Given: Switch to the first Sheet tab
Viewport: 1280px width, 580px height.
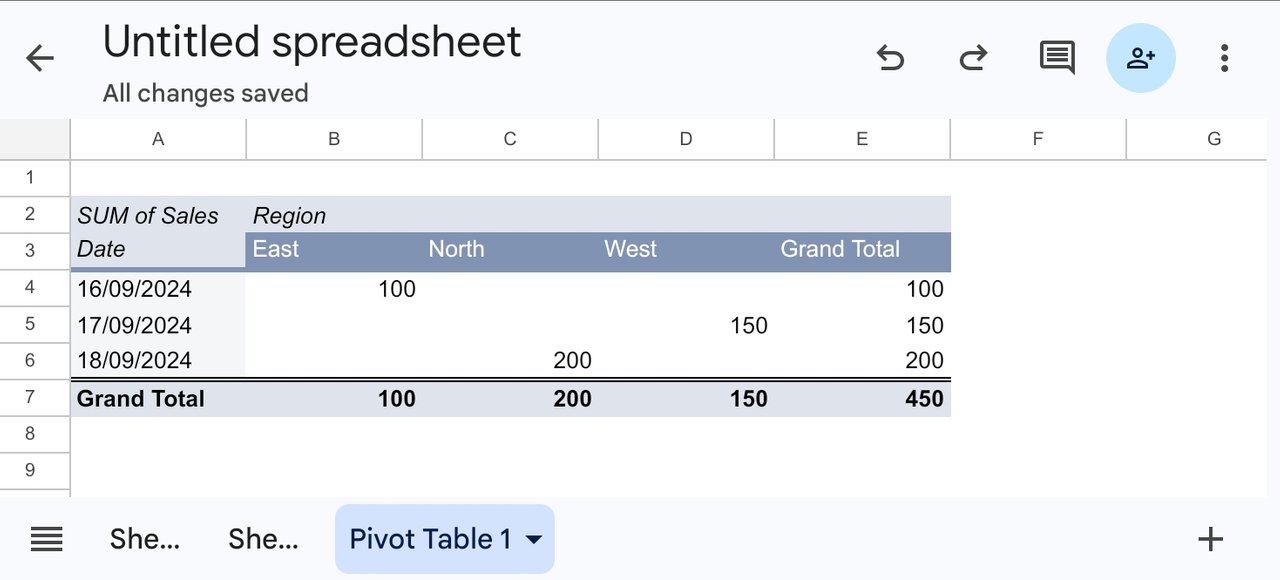Looking at the screenshot, I should click(145, 539).
